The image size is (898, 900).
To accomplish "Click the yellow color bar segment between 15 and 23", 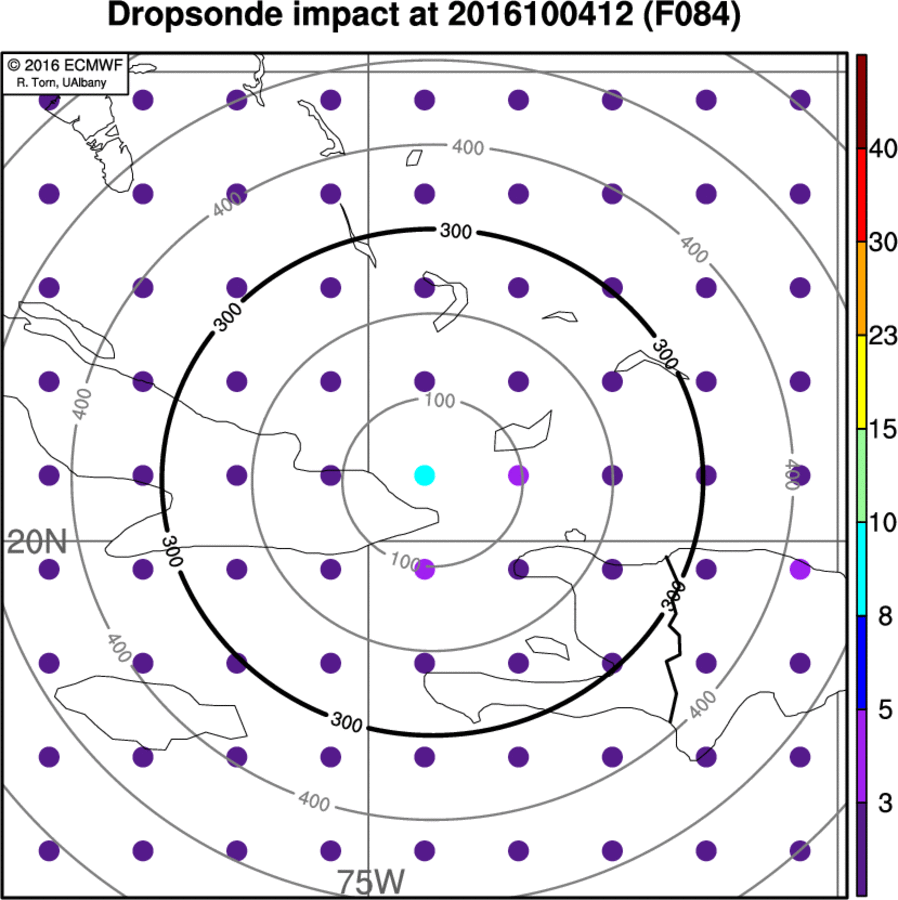I will 862,382.
